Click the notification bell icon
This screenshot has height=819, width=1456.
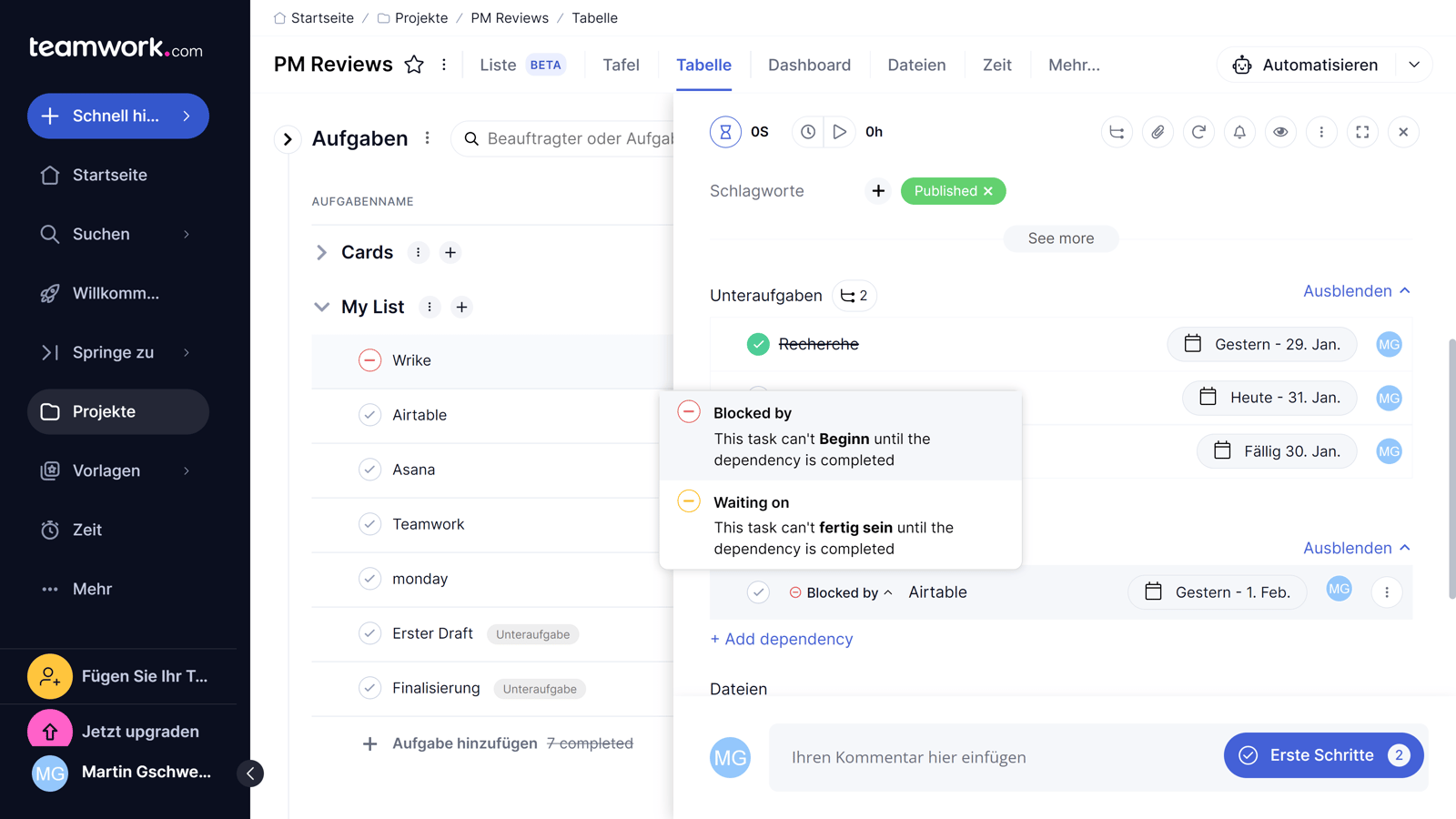click(x=1239, y=132)
